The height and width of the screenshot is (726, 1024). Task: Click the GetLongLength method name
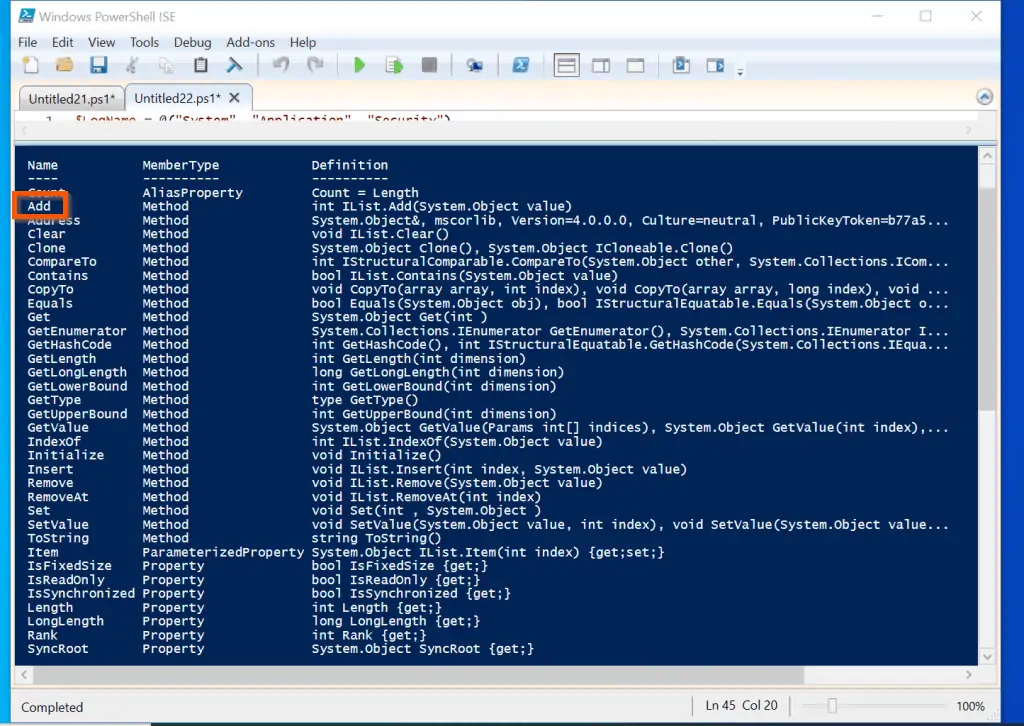pos(77,372)
